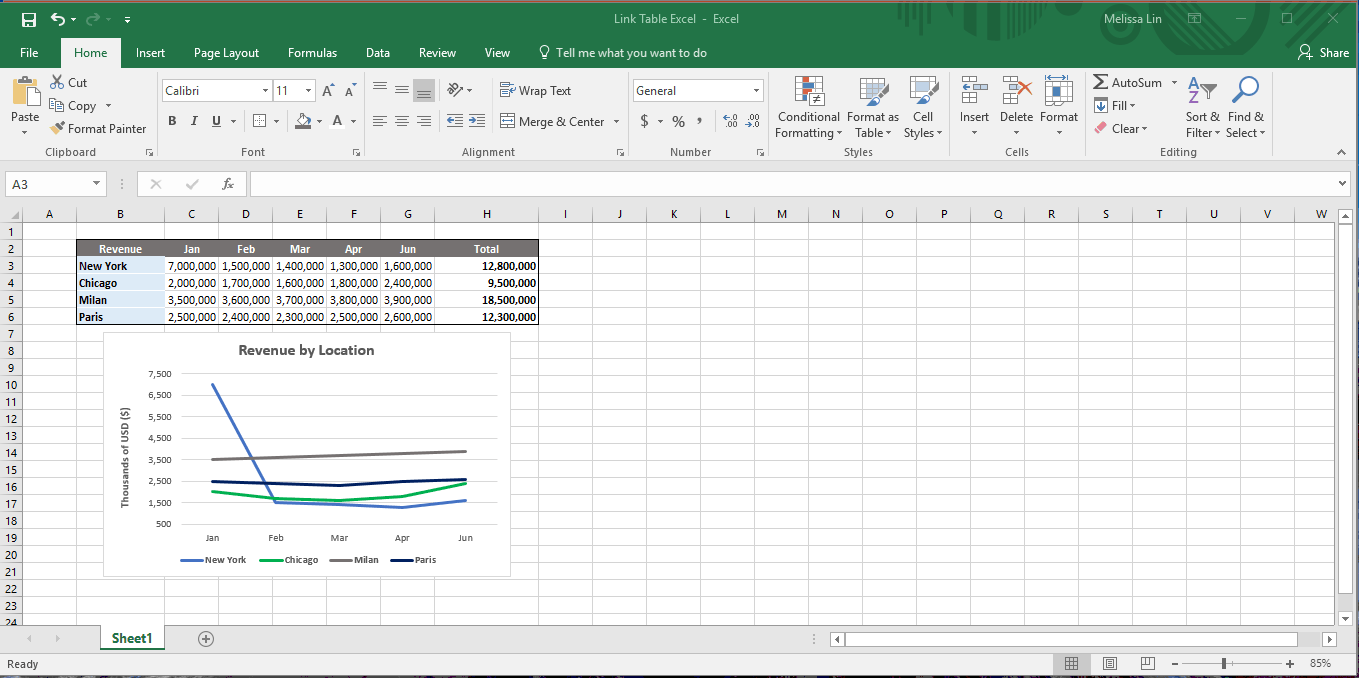Open the Calibri font name dropdown
The image size is (1359, 678).
(x=265, y=91)
